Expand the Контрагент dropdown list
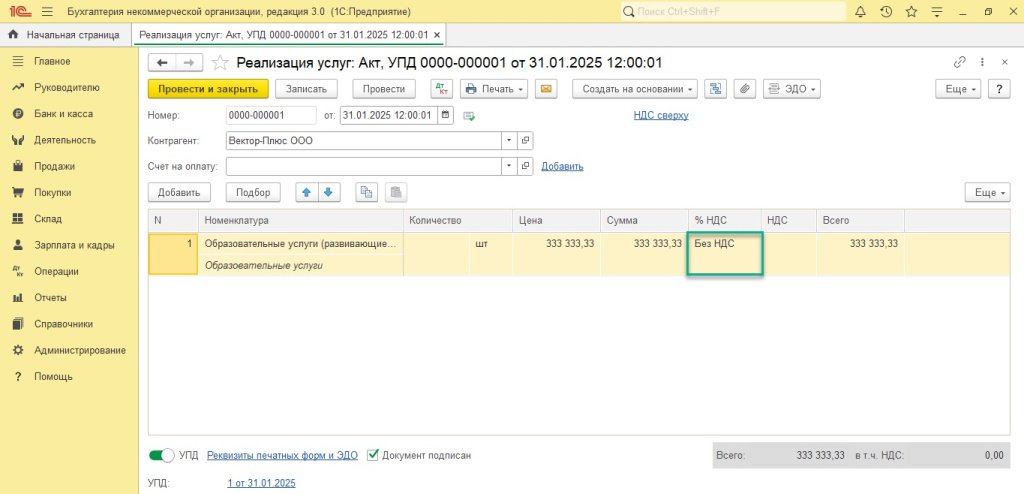 [x=508, y=141]
